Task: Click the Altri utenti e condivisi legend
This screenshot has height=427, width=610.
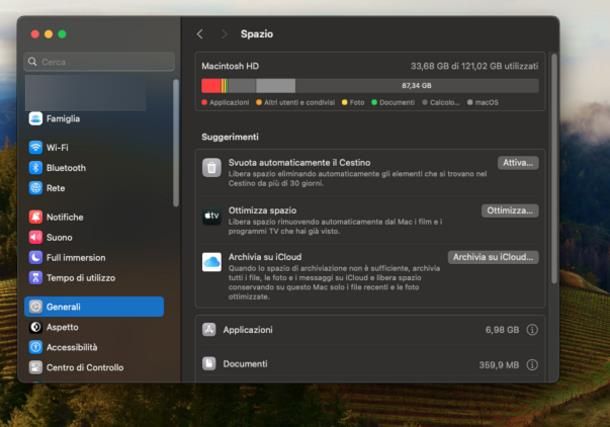Action: 299,102
